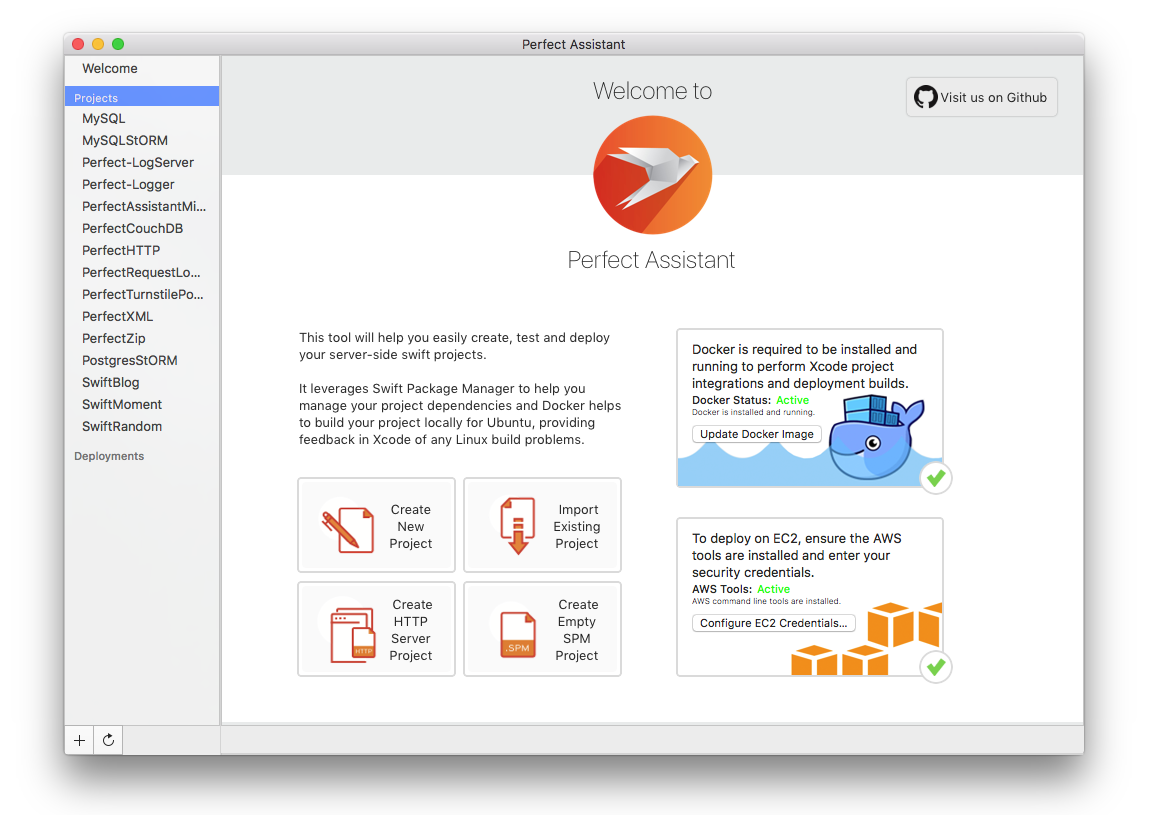1153x815 pixels.
Task: Click Update Docker Image button
Action: (x=757, y=434)
